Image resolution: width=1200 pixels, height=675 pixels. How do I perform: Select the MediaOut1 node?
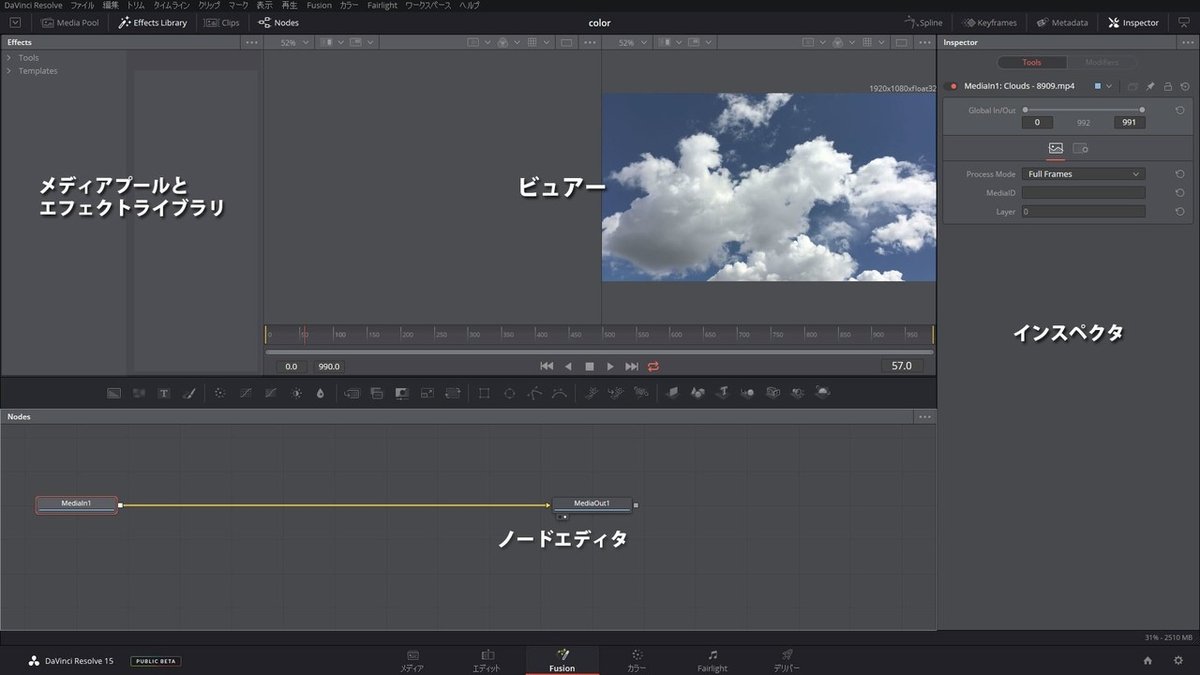click(x=592, y=504)
